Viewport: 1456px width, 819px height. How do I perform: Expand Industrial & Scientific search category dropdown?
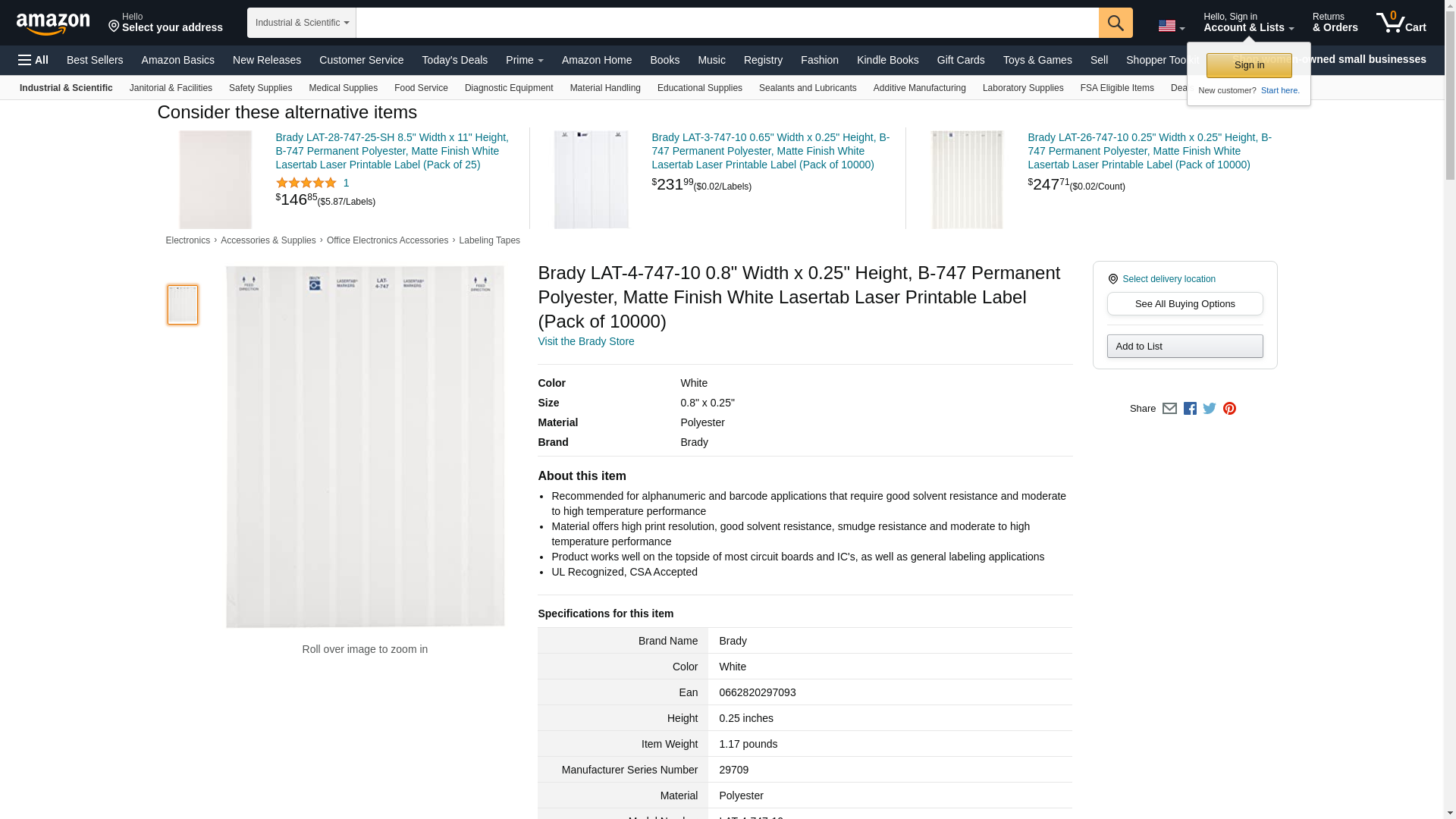pos(302,23)
